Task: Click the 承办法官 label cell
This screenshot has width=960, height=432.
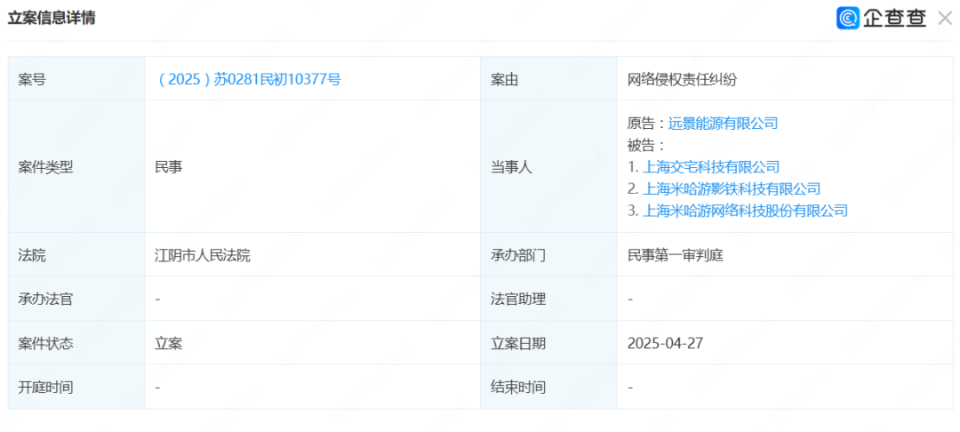Action: click(x=77, y=299)
